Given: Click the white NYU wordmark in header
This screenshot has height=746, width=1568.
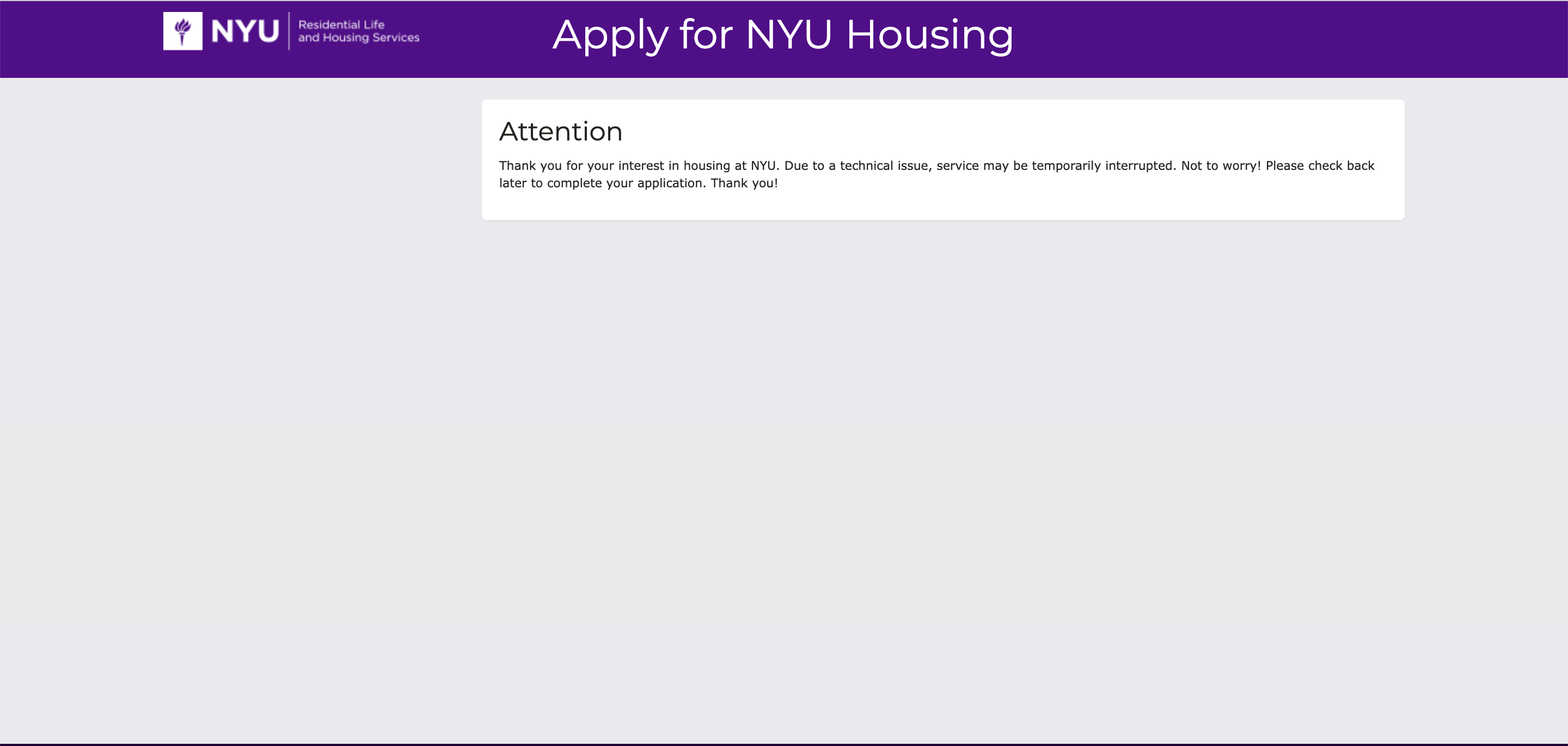Looking at the screenshot, I should pyautogui.click(x=244, y=31).
